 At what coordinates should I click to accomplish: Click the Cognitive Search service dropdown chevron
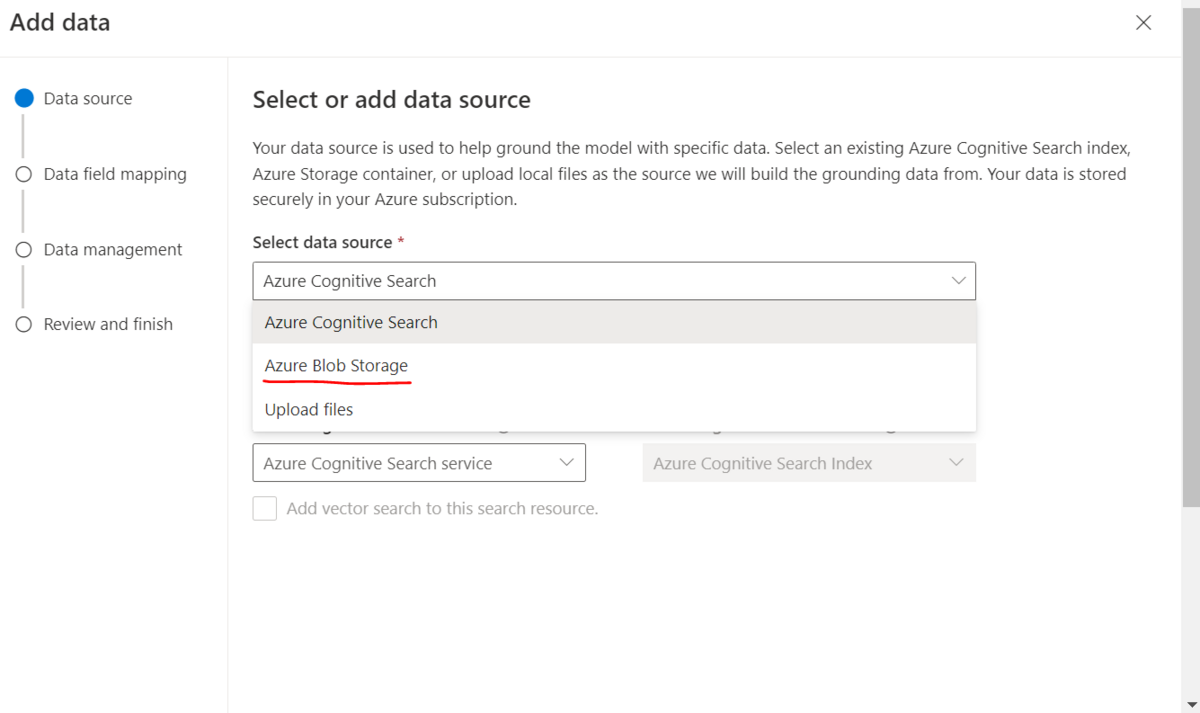click(566, 463)
